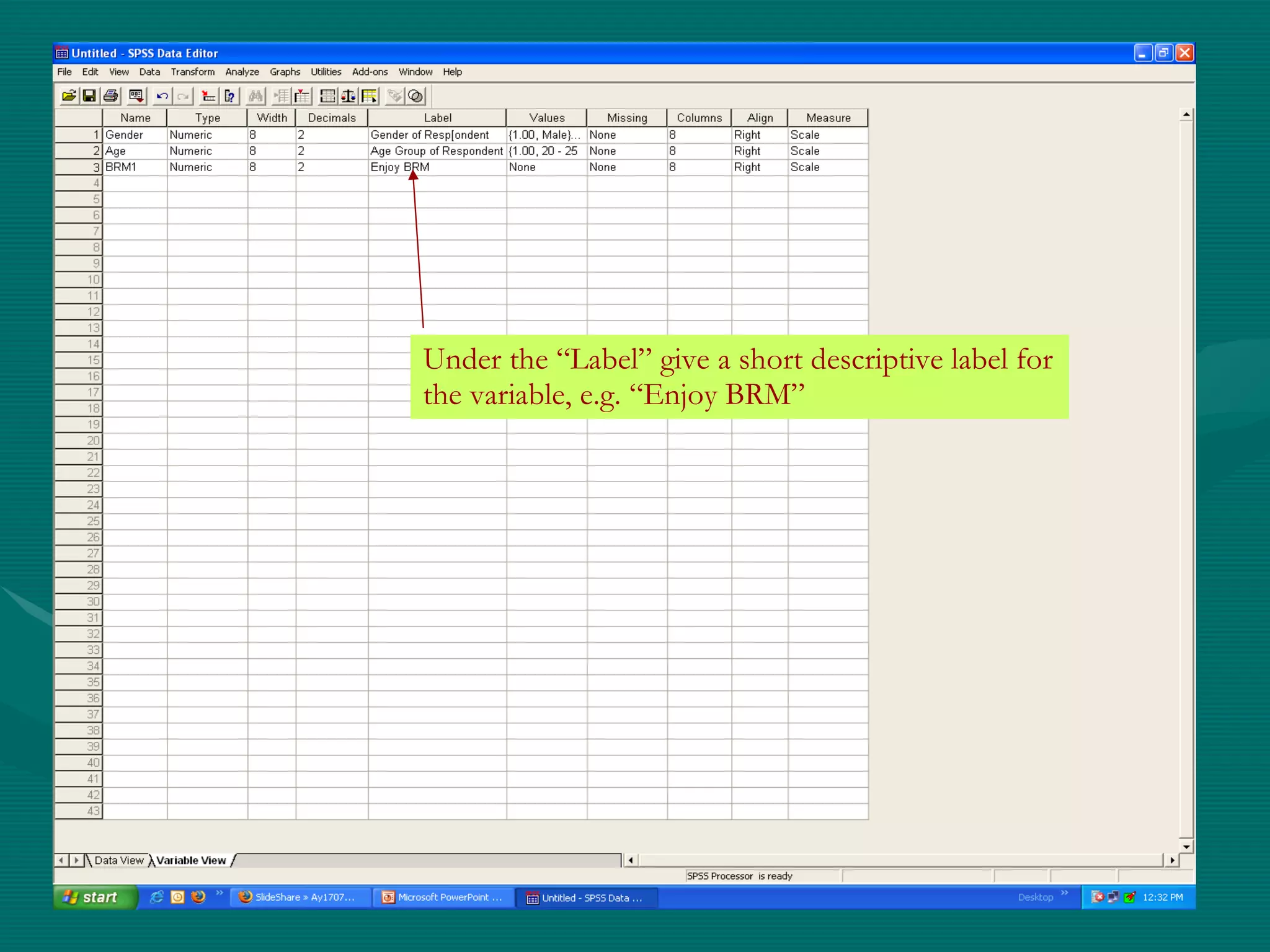Click the horizontal scrollbar left arrow

631,860
